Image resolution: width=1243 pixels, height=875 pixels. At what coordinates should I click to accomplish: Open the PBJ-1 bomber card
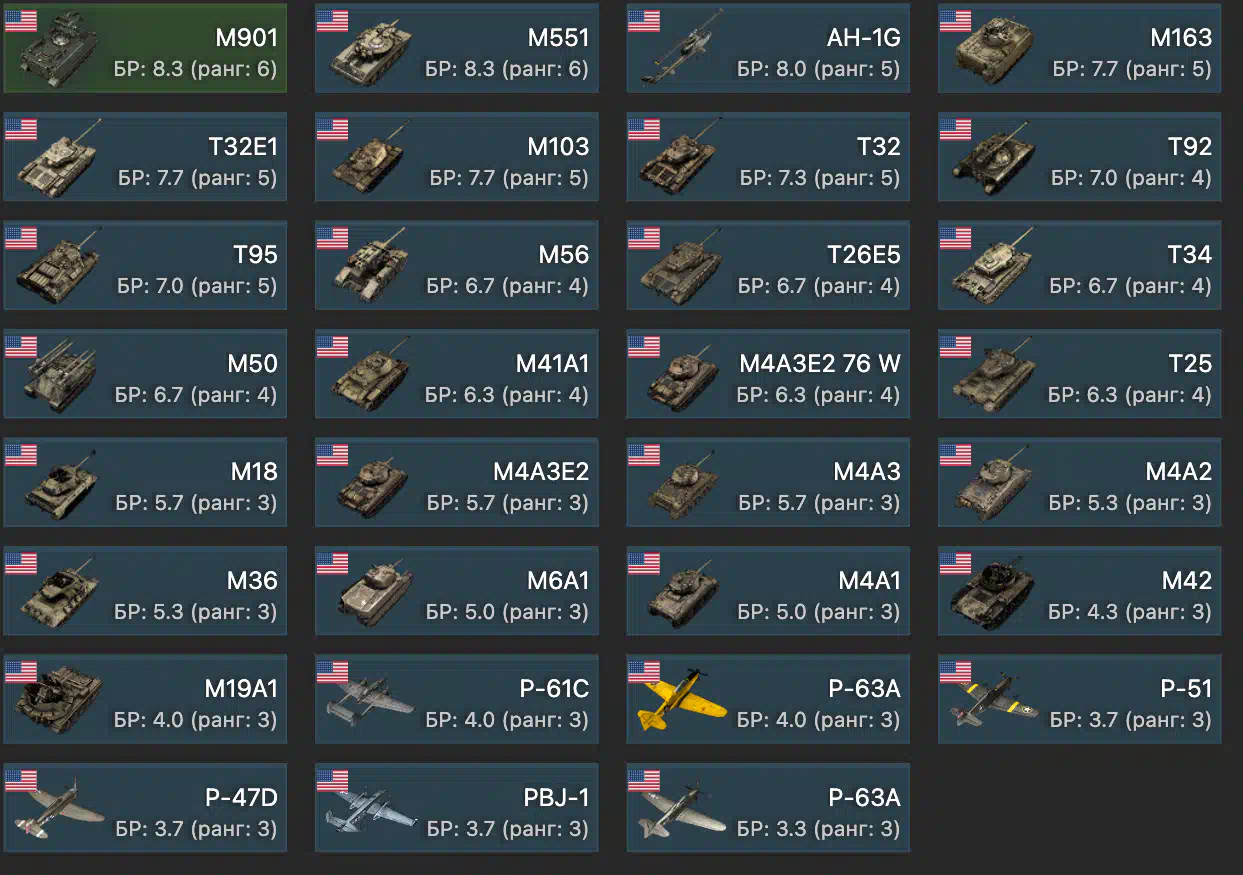click(x=457, y=807)
